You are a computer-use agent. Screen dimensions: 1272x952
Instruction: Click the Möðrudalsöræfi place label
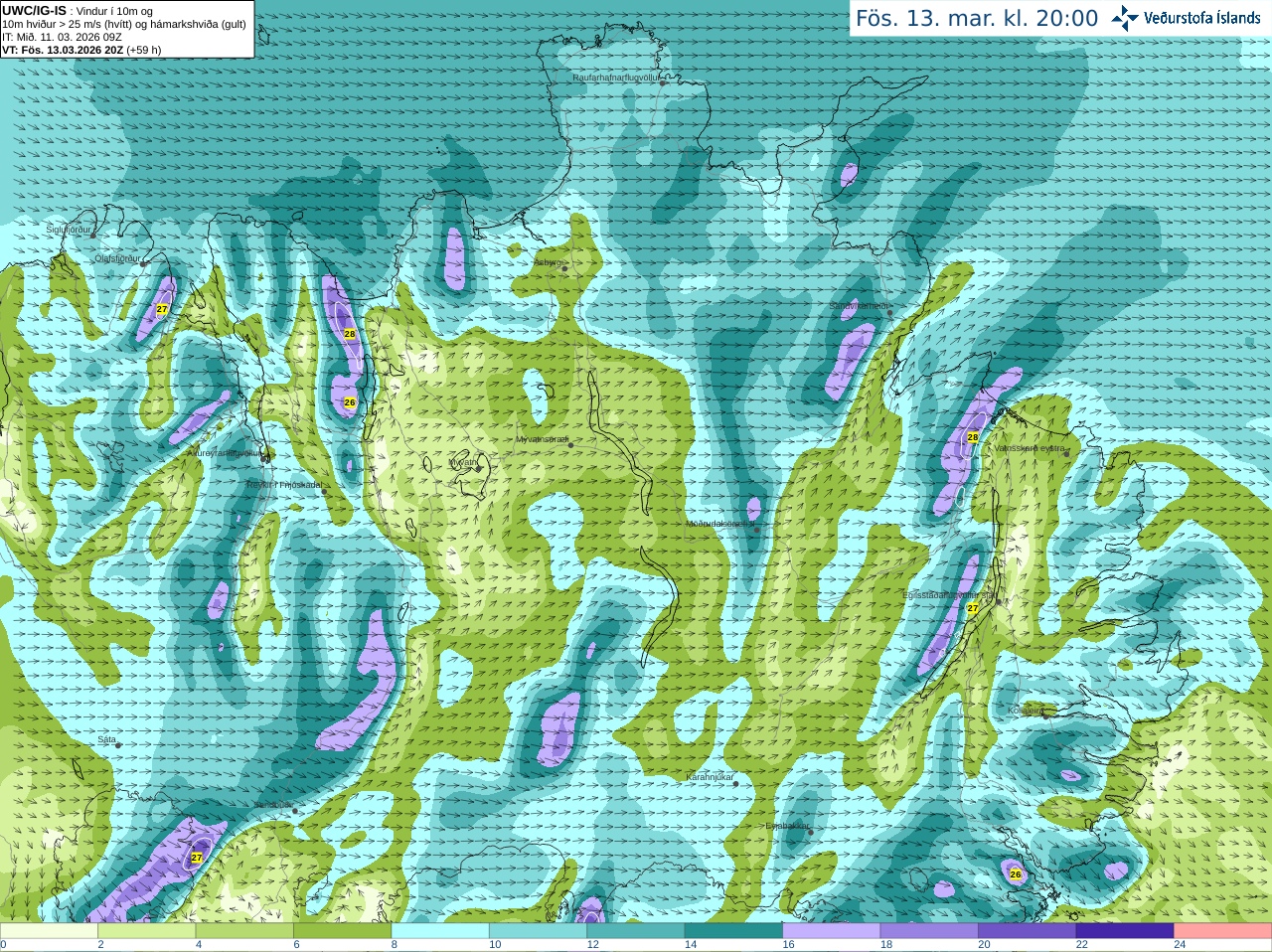(720, 524)
